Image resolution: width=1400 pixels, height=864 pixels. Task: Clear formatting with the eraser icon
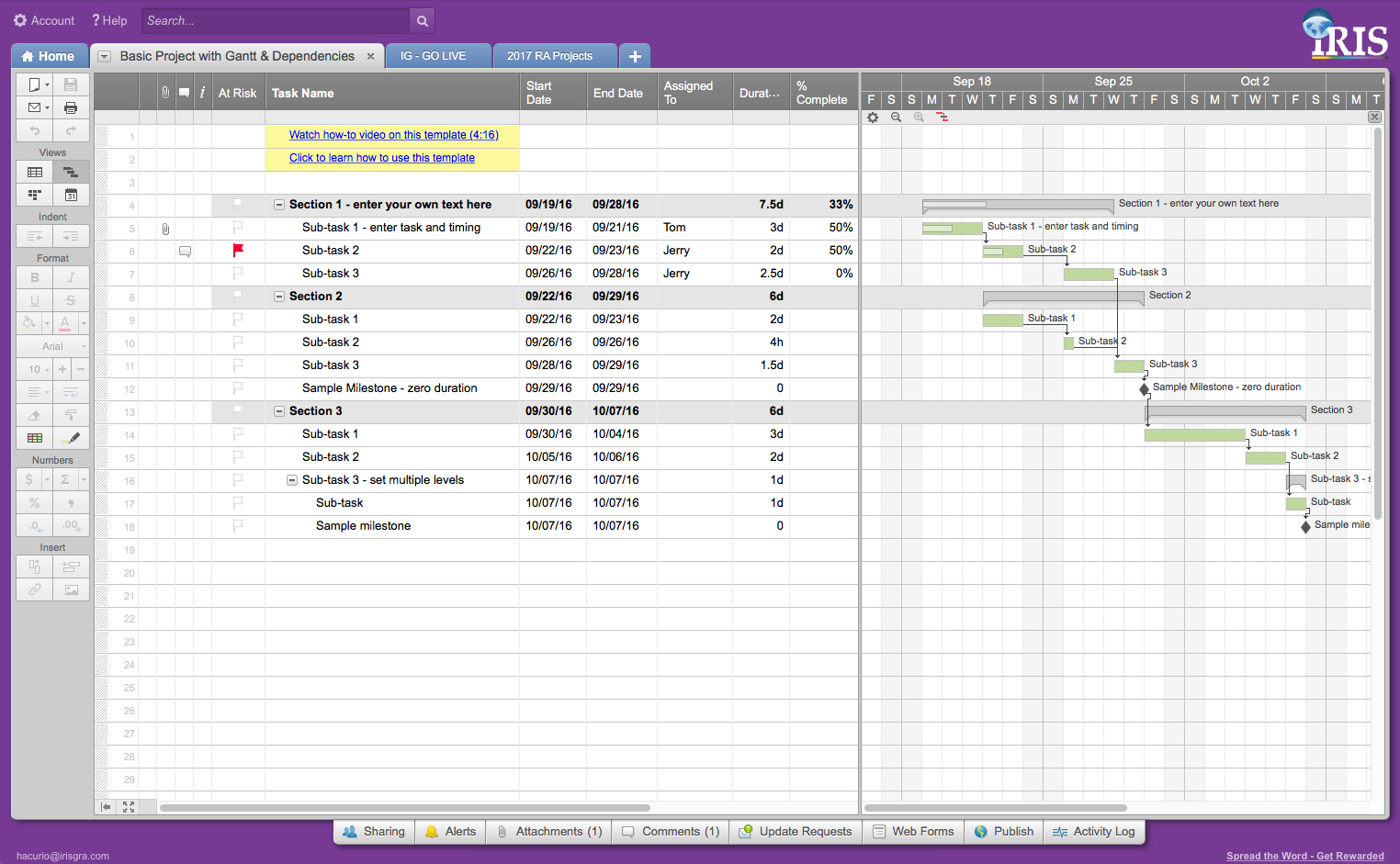tap(34, 415)
